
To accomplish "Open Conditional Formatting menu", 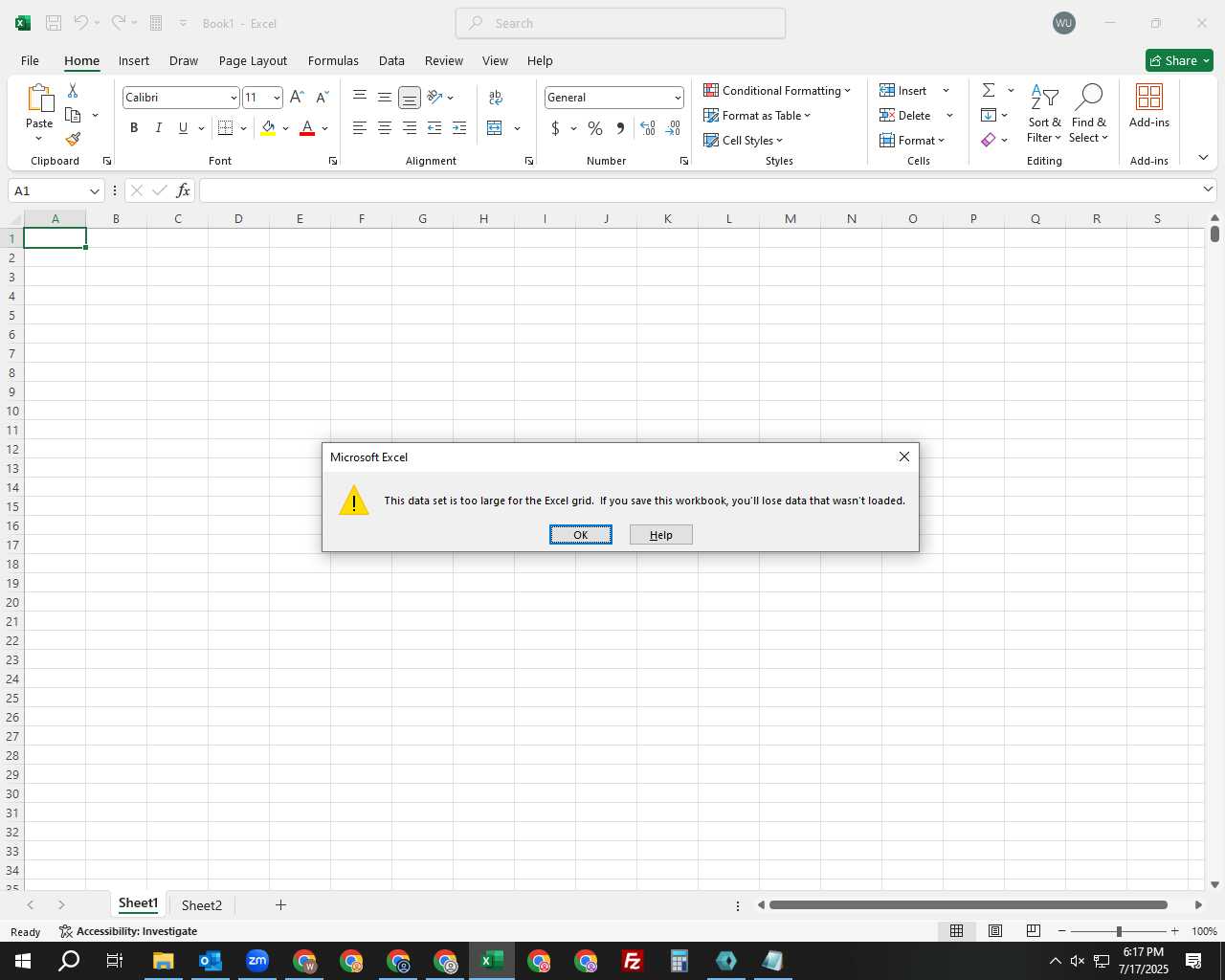I will click(777, 90).
